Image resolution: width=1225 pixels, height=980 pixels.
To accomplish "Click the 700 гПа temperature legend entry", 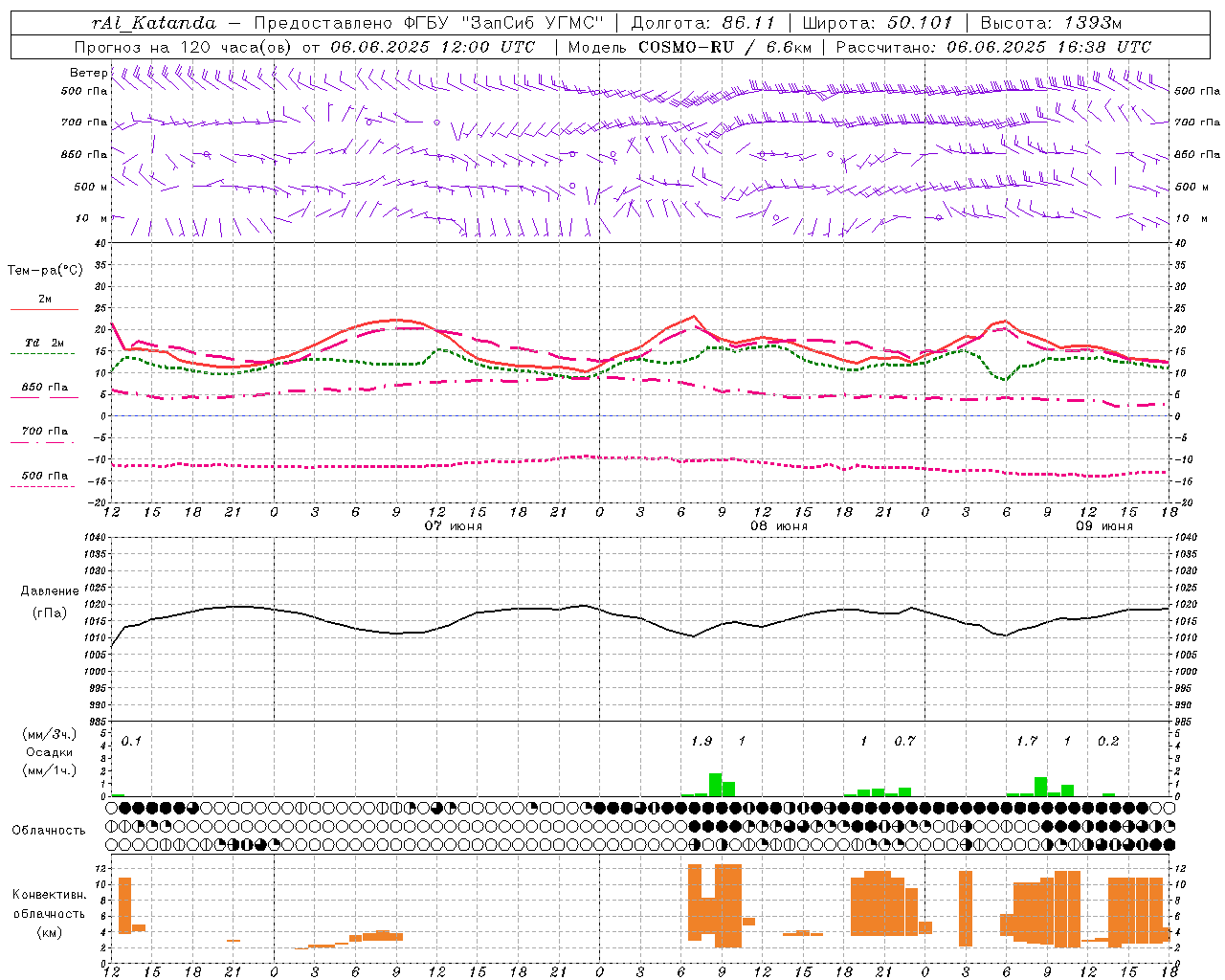I will coord(44,434).
